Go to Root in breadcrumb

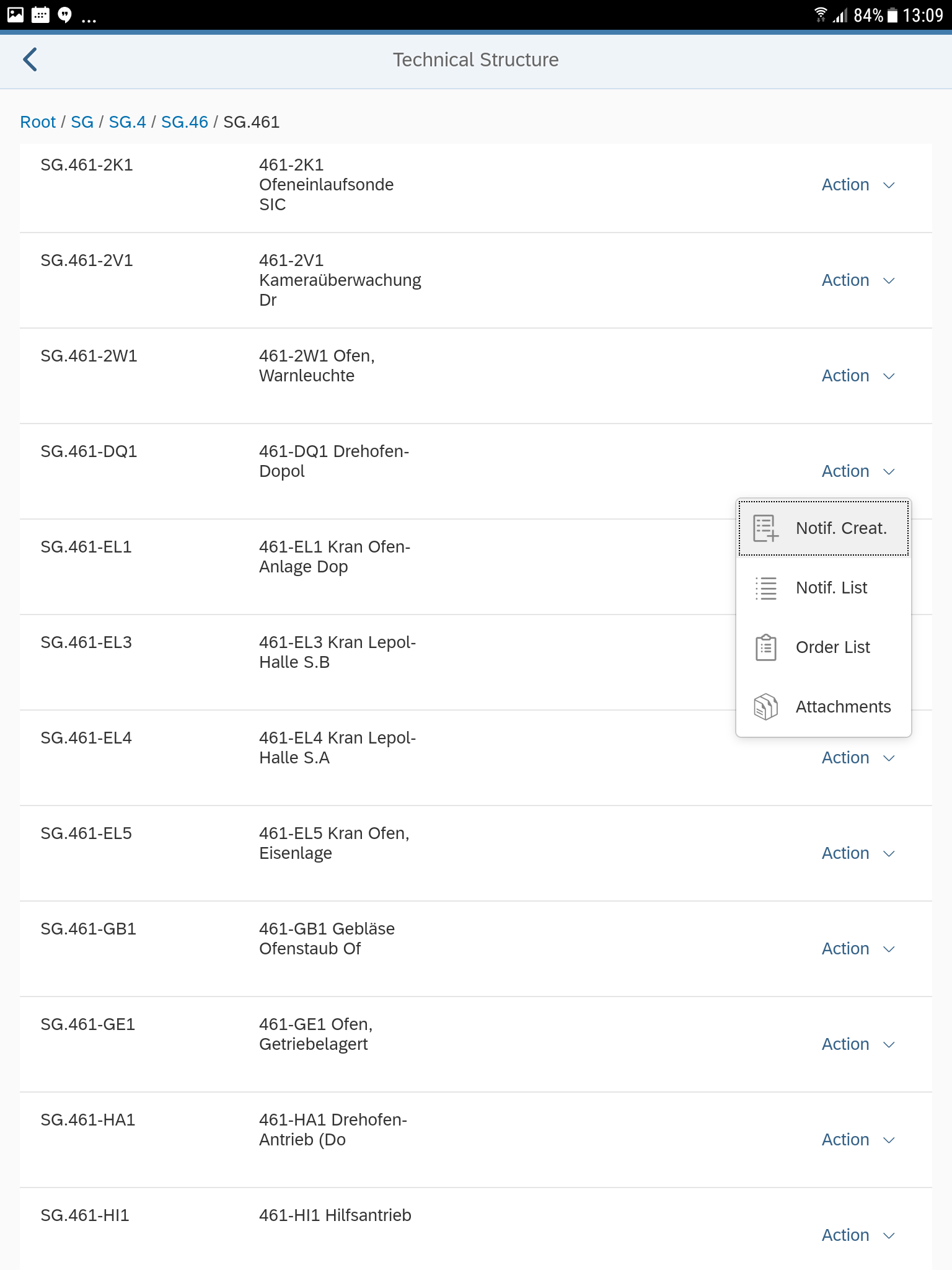[38, 122]
